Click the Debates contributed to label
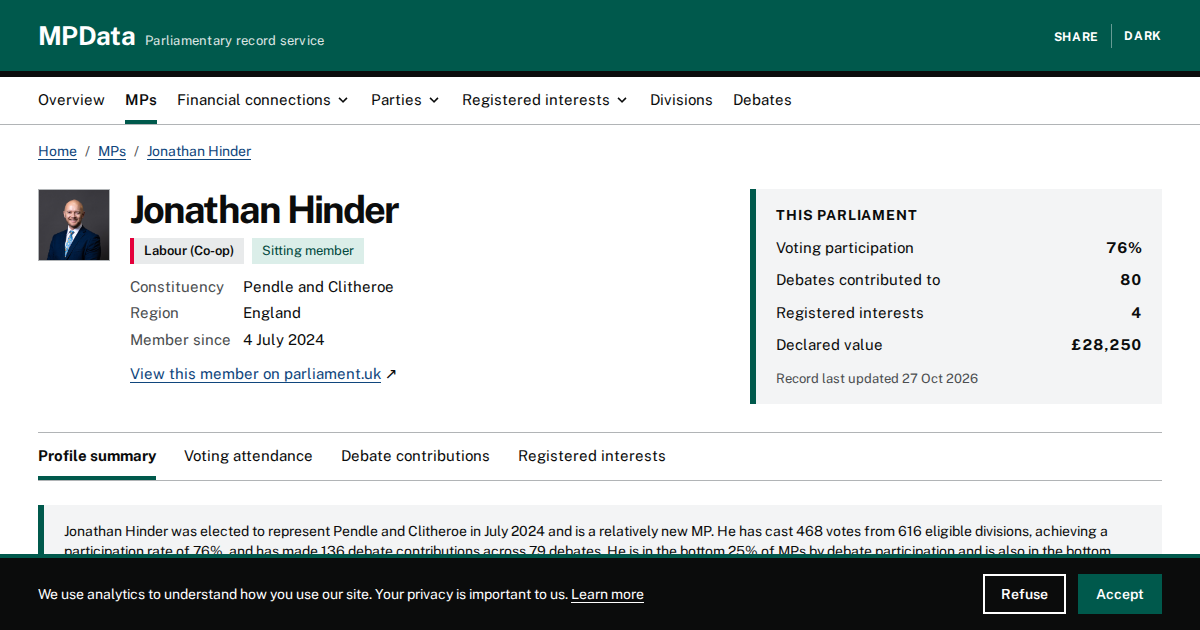1200x630 pixels. click(x=858, y=280)
